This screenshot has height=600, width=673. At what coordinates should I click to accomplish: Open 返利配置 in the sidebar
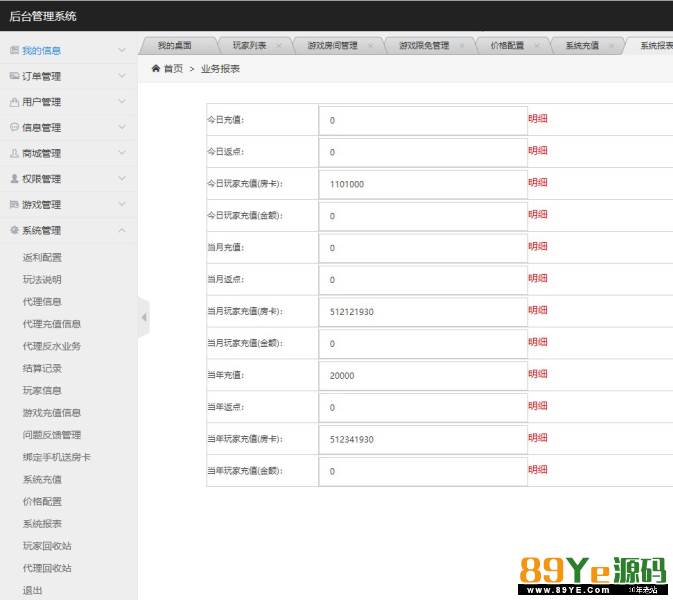42,257
